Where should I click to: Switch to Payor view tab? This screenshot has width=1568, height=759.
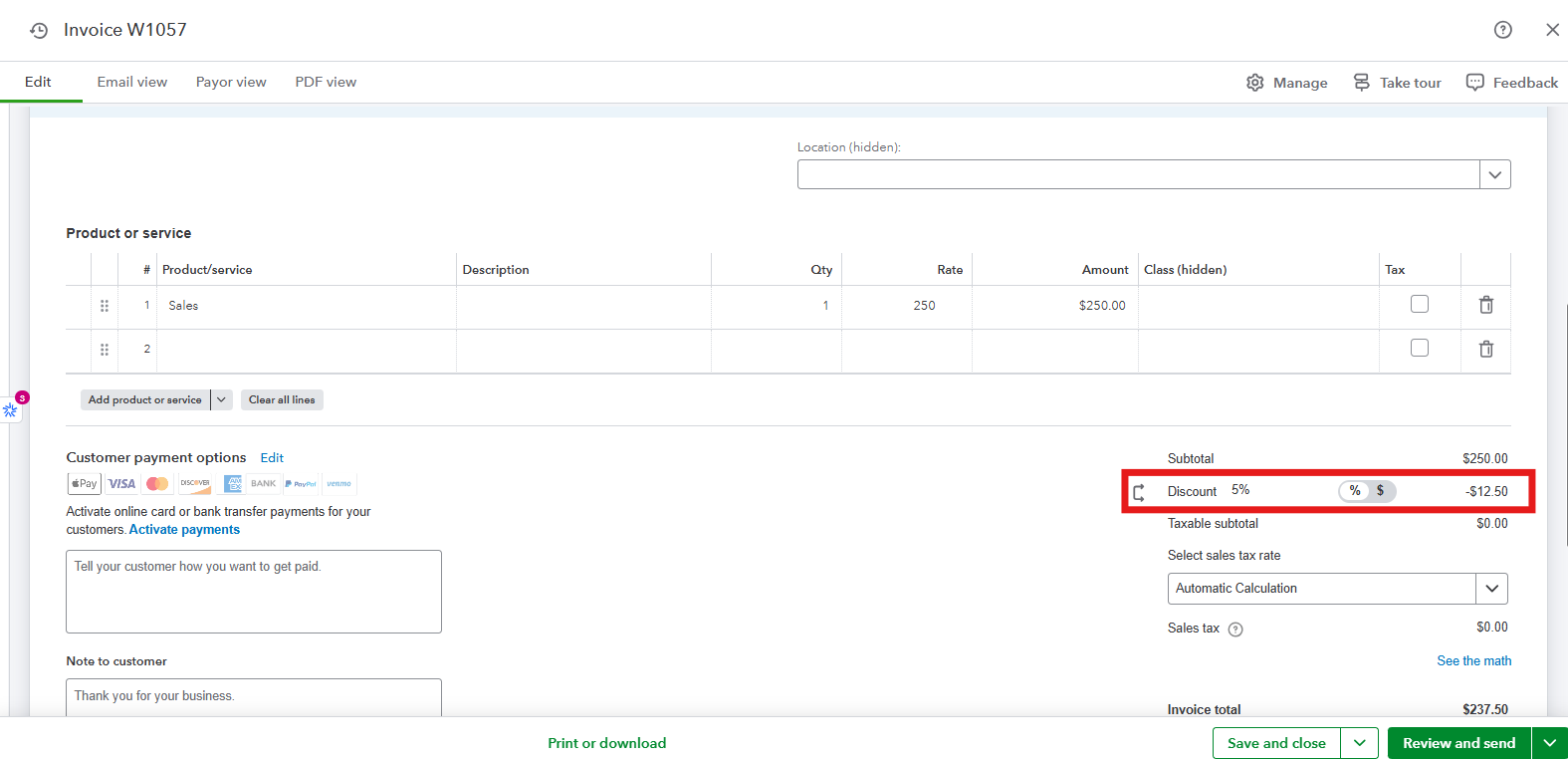pos(231,82)
